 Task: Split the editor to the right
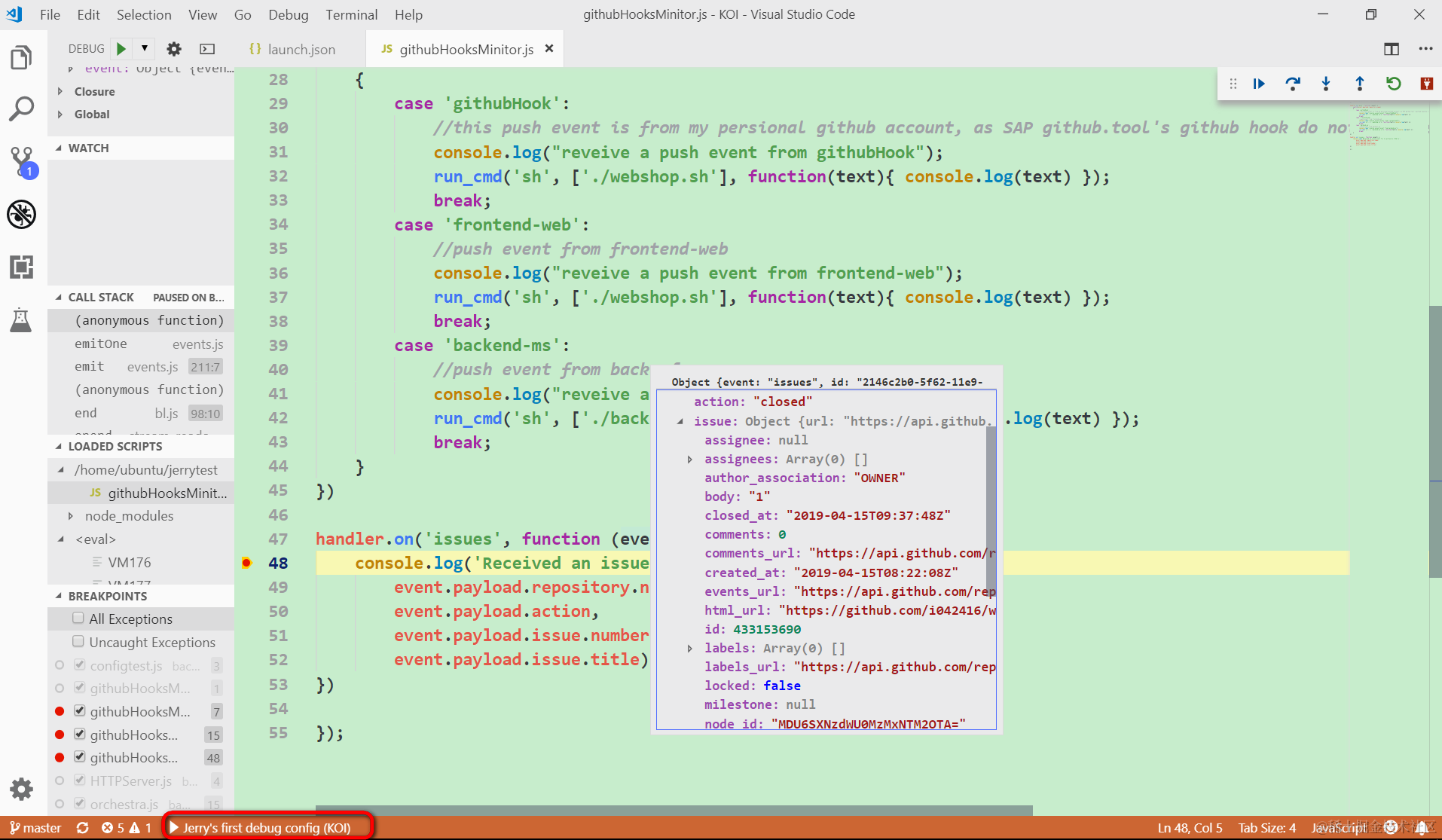pos(1392,49)
